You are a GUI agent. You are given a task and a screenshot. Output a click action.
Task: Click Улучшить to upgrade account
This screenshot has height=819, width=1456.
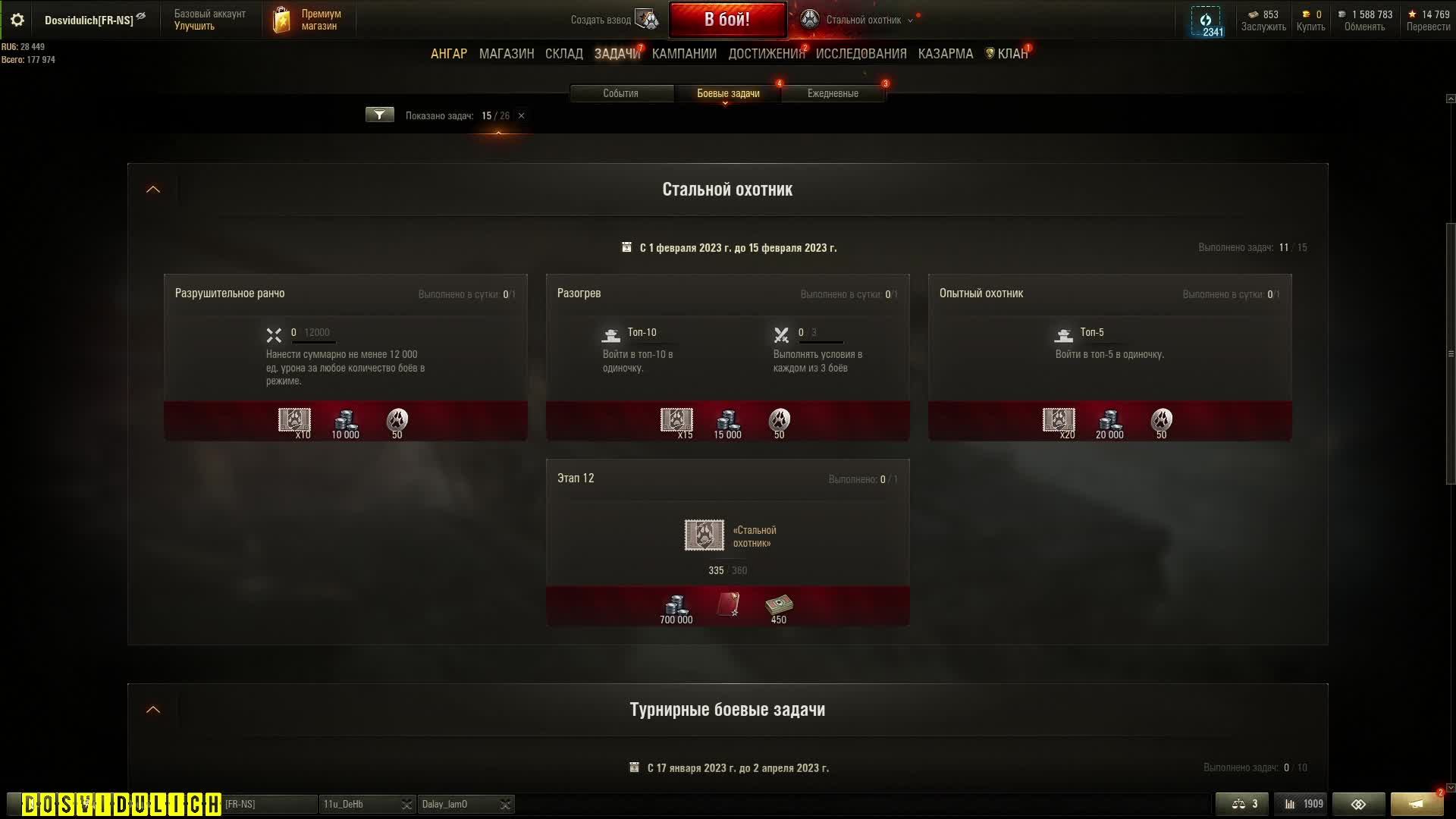tap(194, 26)
